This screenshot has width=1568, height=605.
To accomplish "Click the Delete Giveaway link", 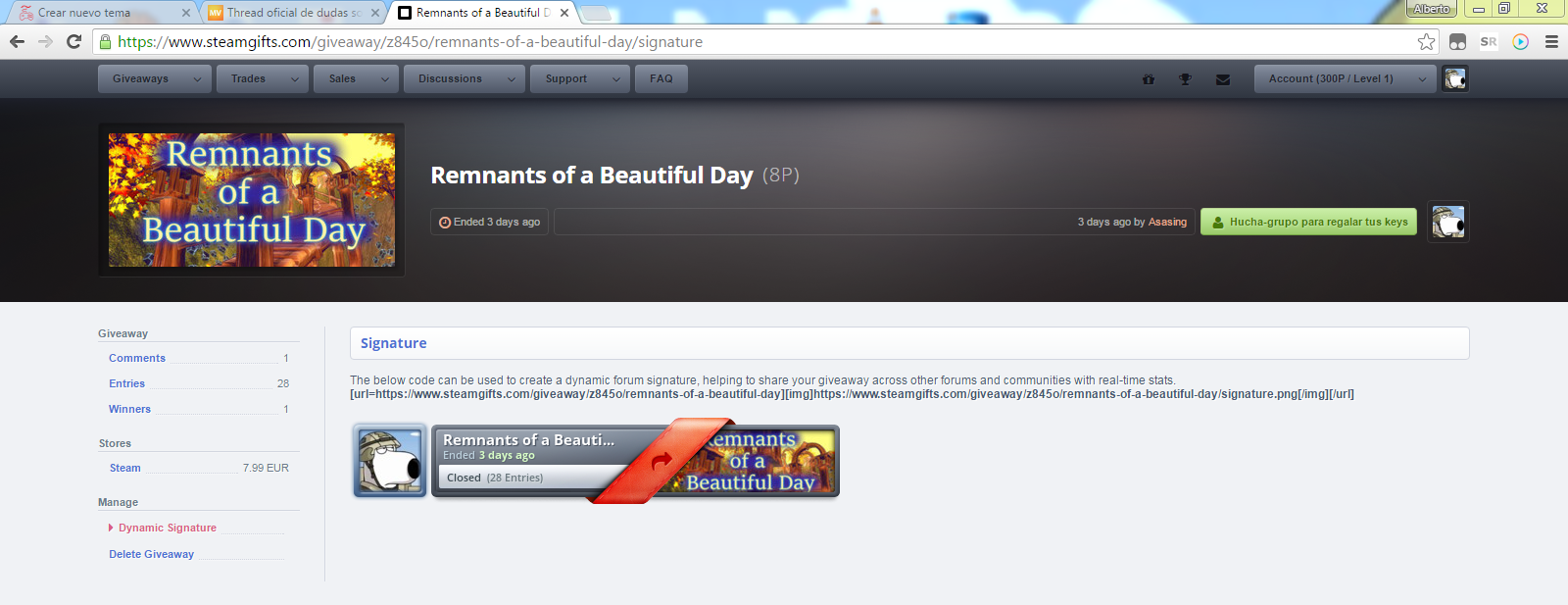I will [x=151, y=554].
